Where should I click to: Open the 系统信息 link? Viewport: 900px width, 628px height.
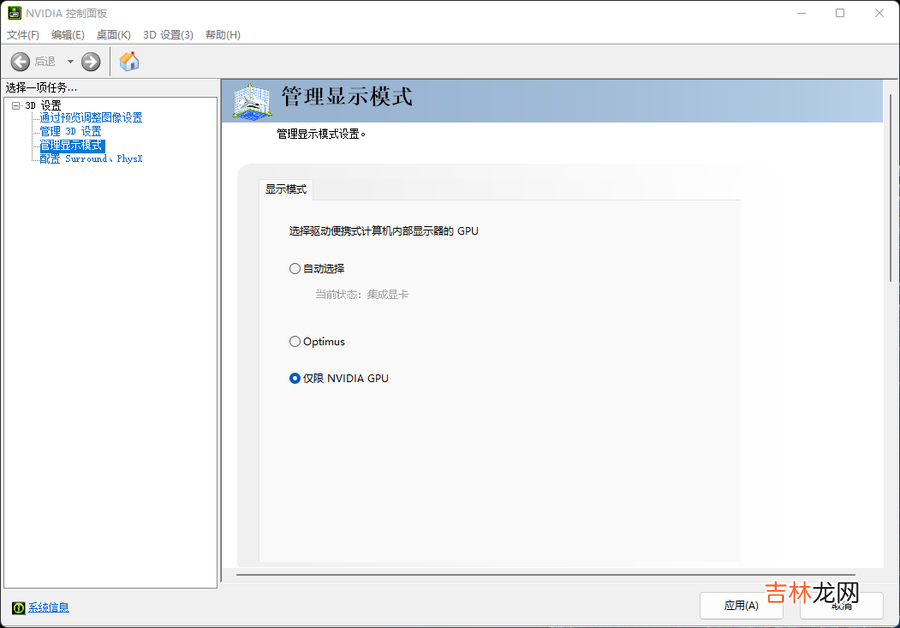48,607
